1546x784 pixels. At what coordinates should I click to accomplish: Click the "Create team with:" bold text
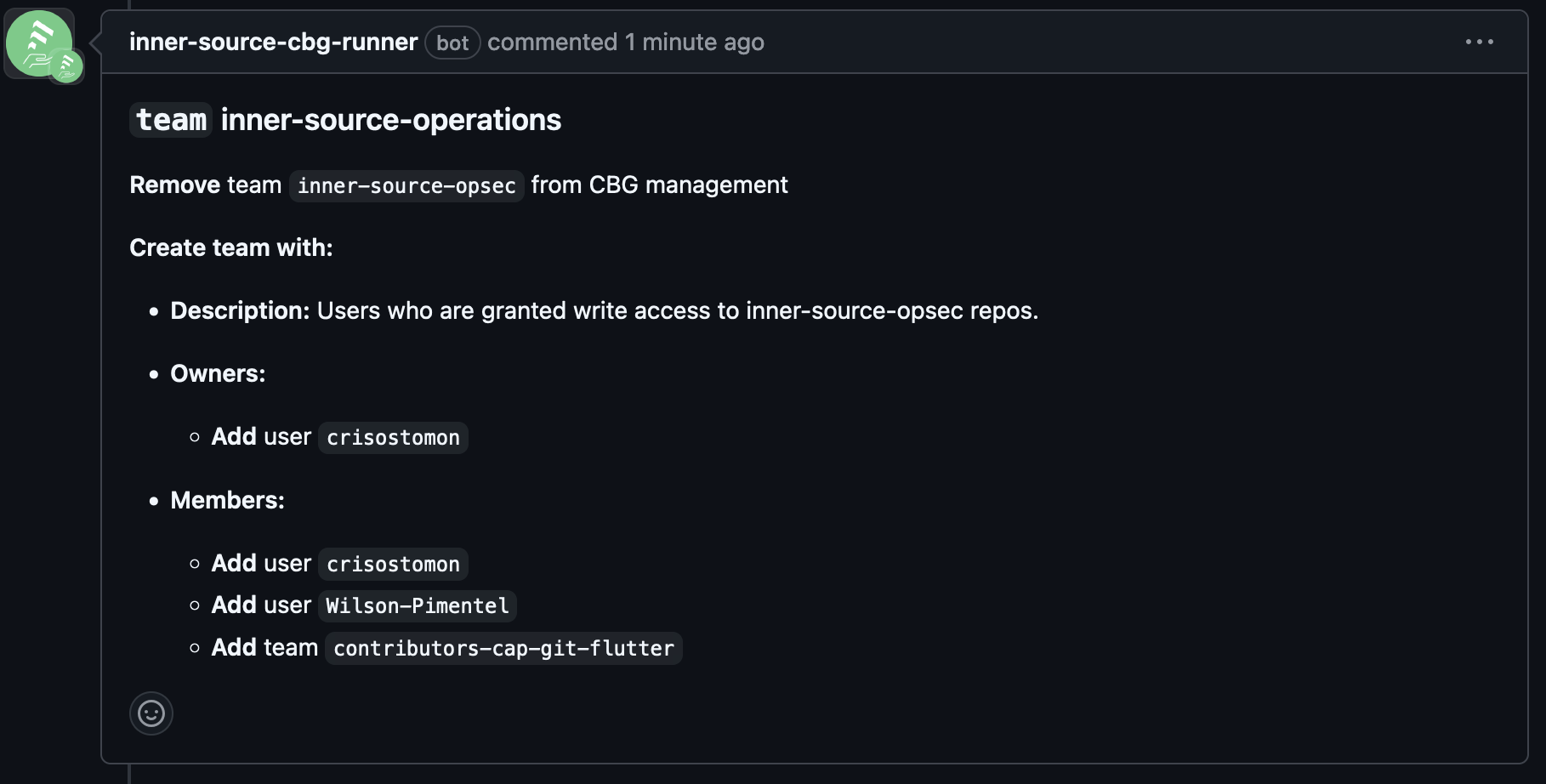230,247
